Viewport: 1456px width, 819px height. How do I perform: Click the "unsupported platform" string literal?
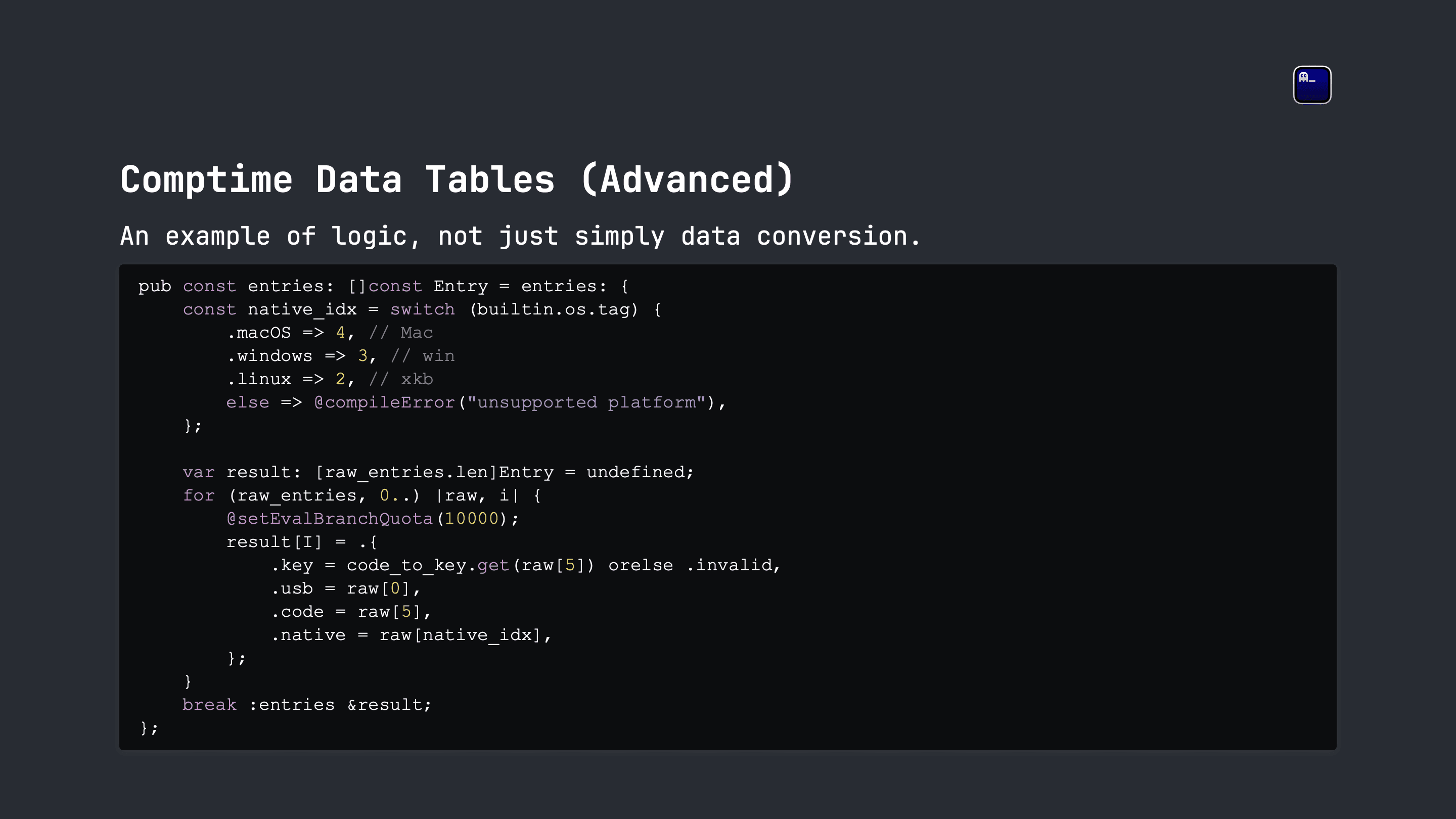pos(586,402)
